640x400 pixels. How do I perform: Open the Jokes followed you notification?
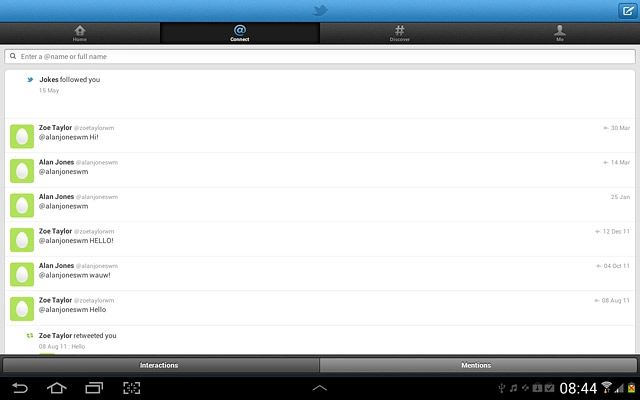320,94
